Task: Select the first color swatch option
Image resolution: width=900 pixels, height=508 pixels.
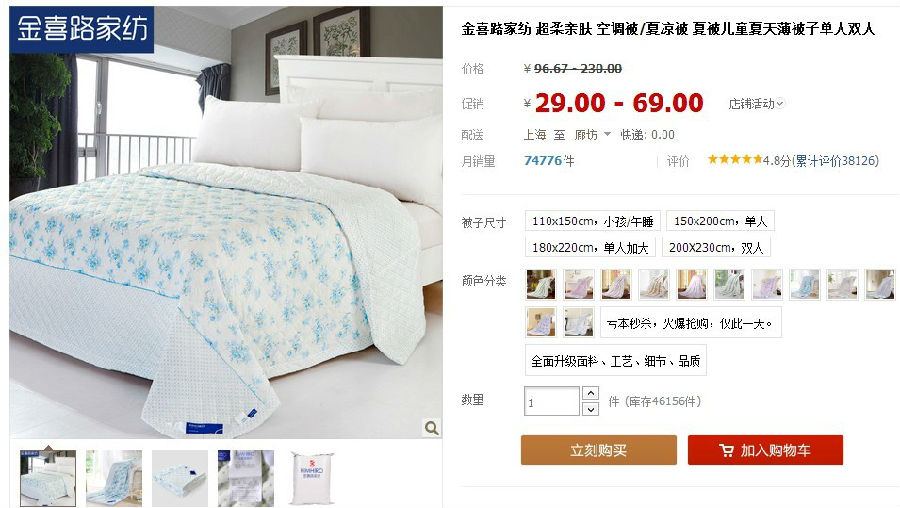Action: point(541,284)
